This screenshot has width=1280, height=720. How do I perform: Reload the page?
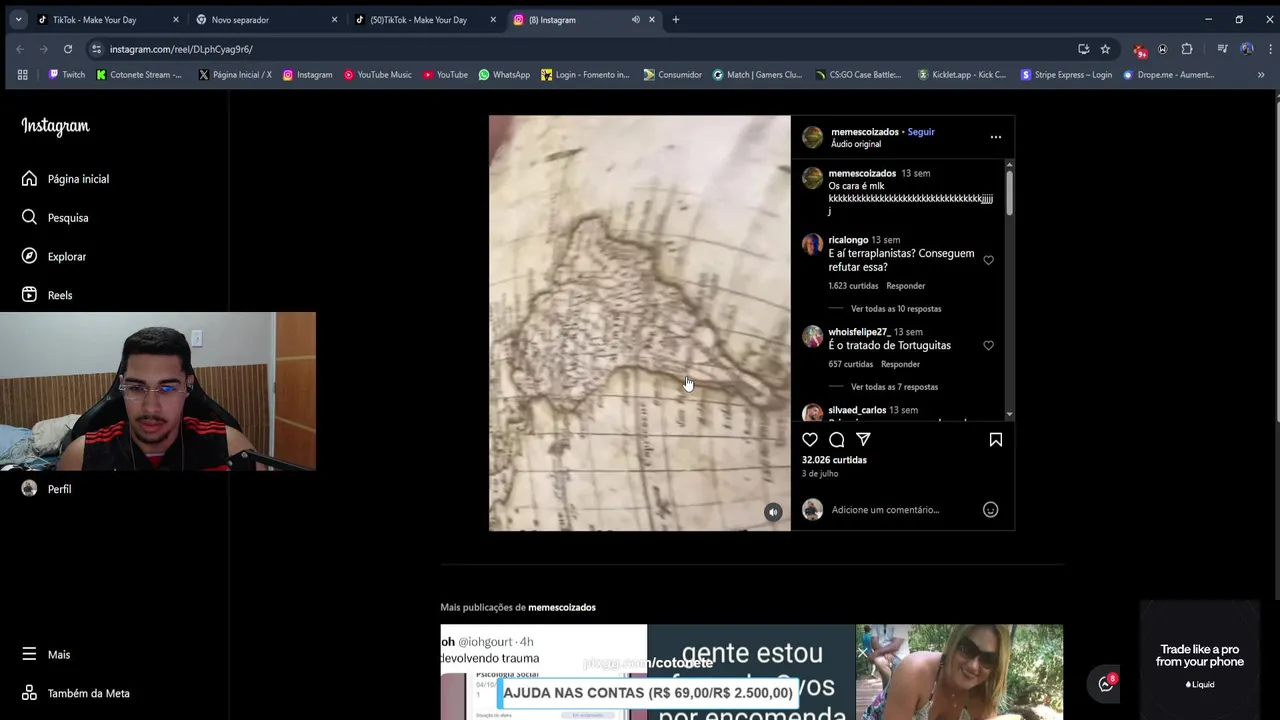click(x=68, y=49)
